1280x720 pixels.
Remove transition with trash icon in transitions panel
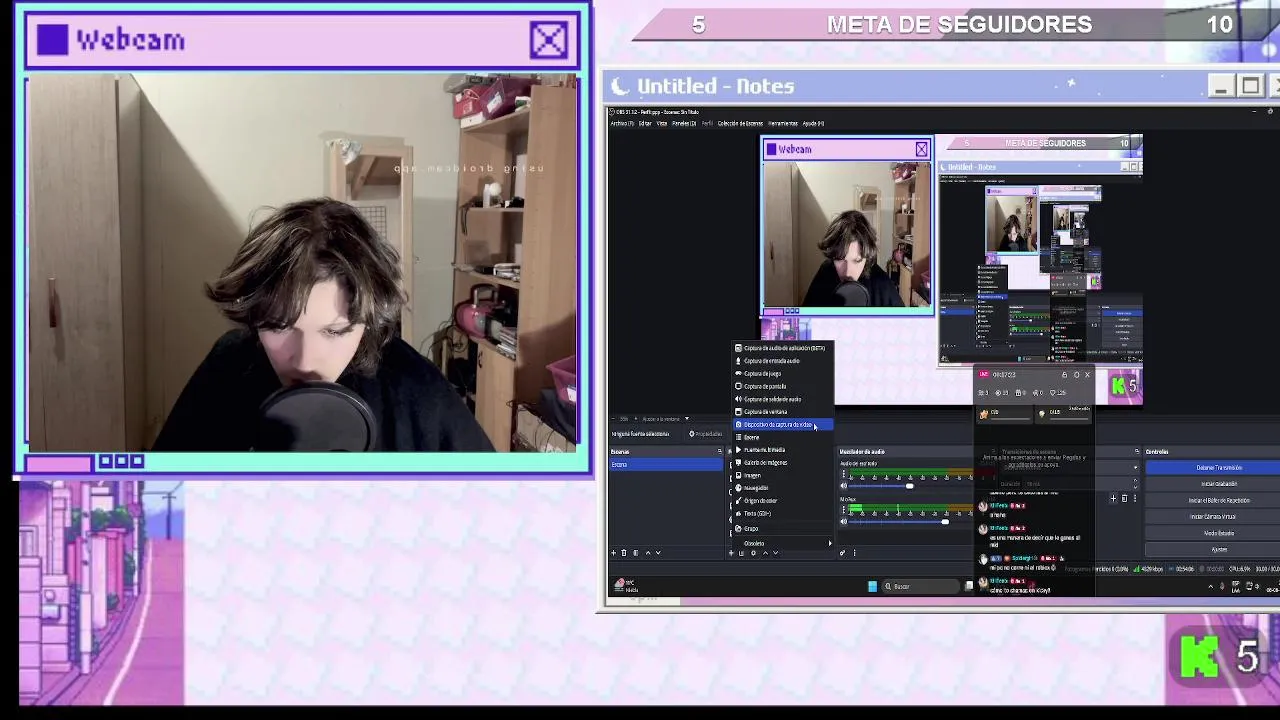(x=1124, y=498)
